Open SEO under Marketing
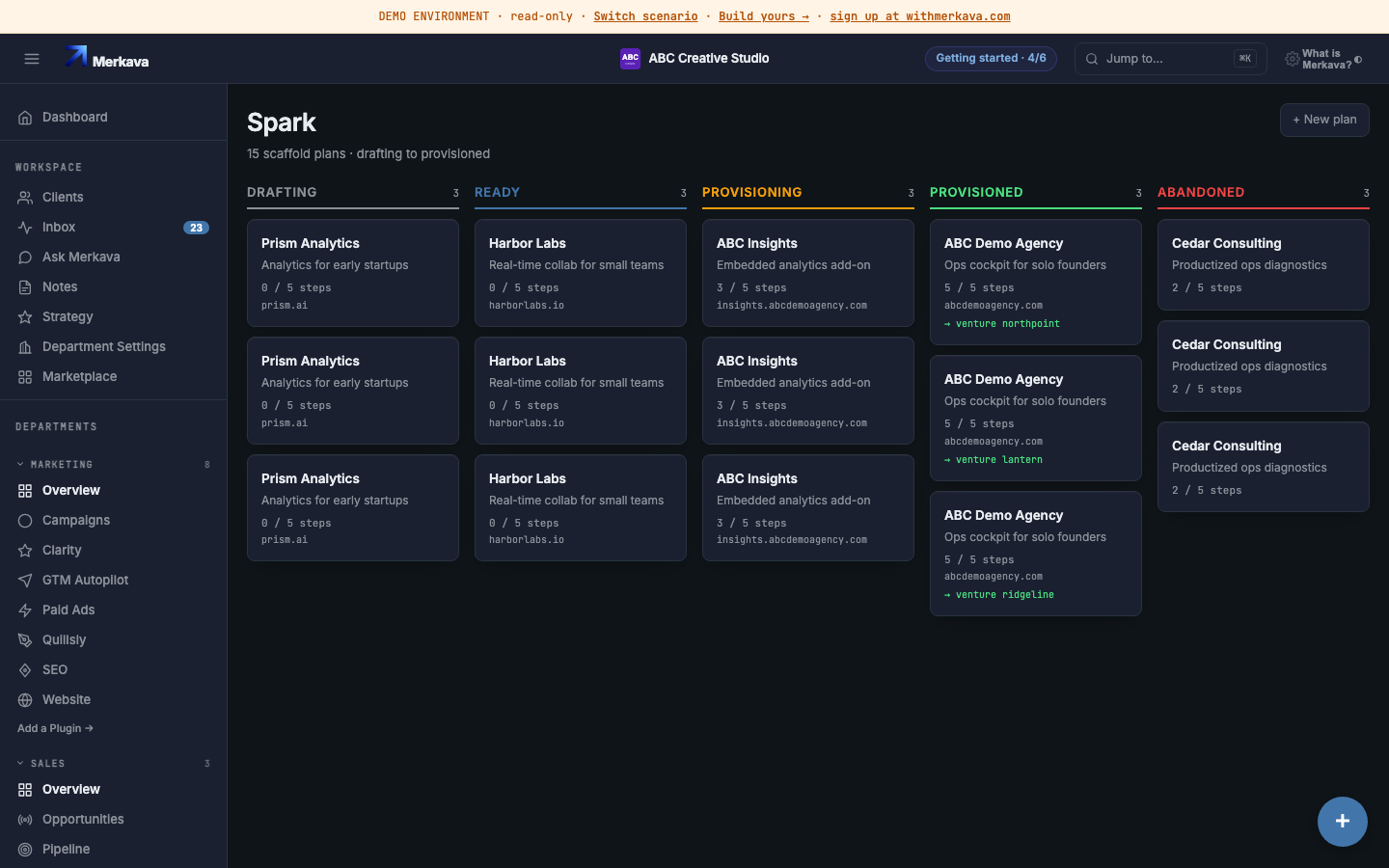Screen dimensions: 1389x868 pos(113,670)
